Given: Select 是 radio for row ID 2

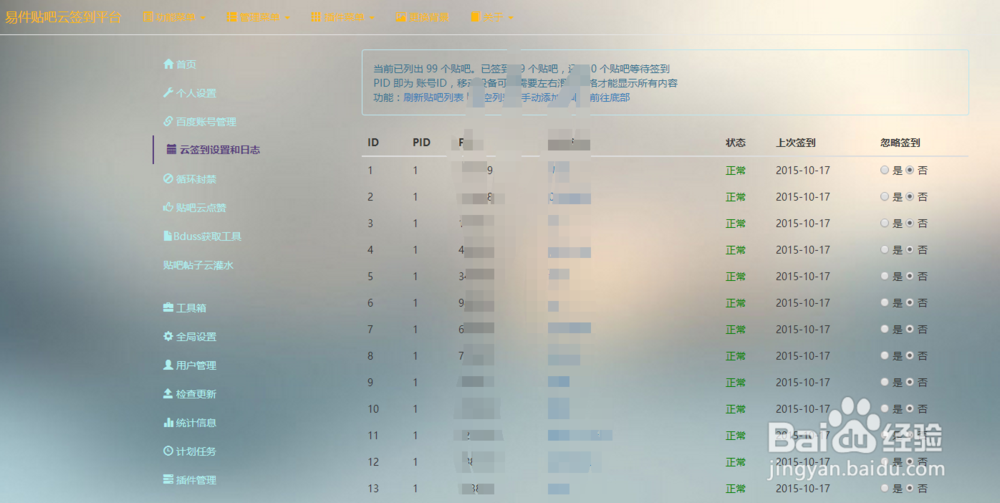Looking at the screenshot, I should 884,197.
